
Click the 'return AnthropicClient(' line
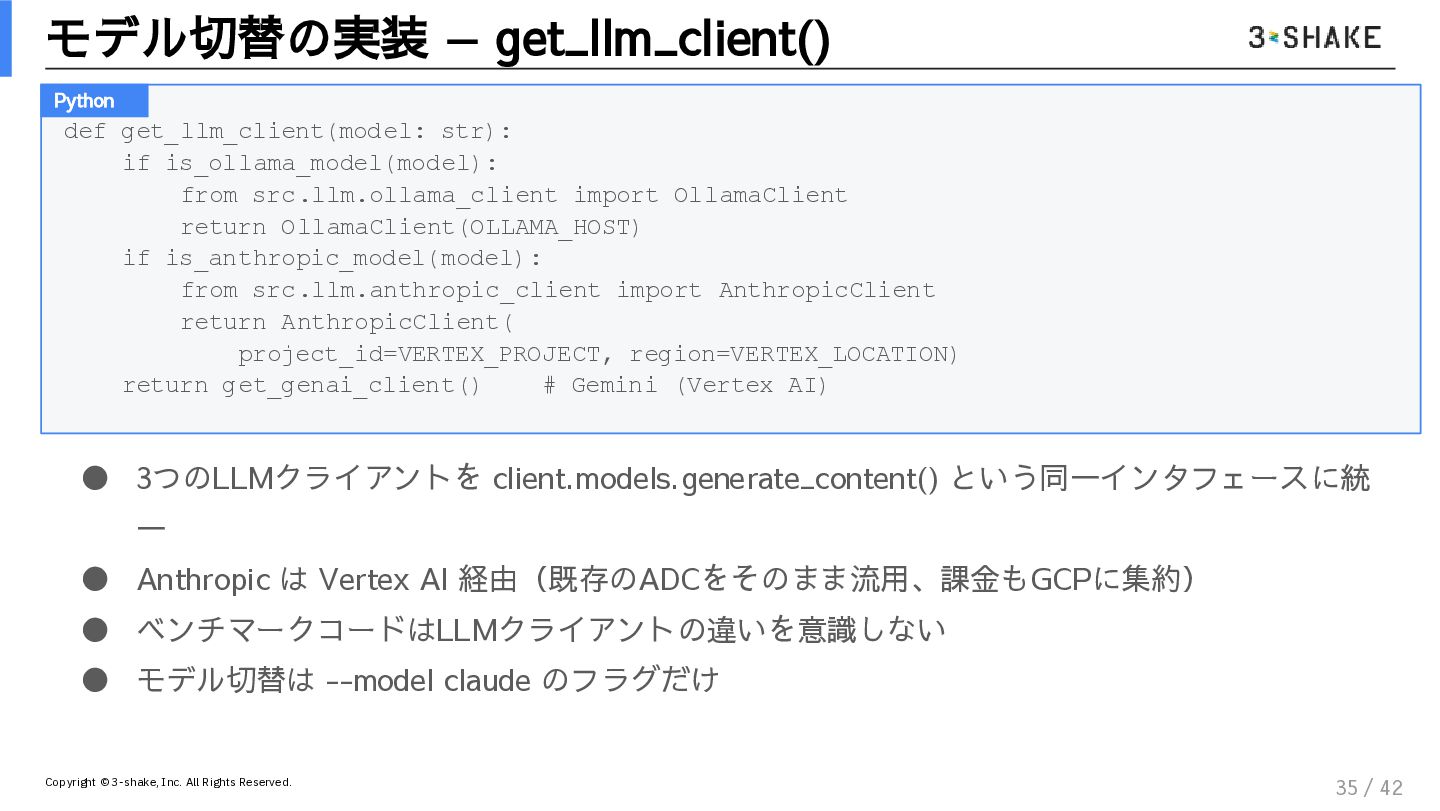pos(347,322)
